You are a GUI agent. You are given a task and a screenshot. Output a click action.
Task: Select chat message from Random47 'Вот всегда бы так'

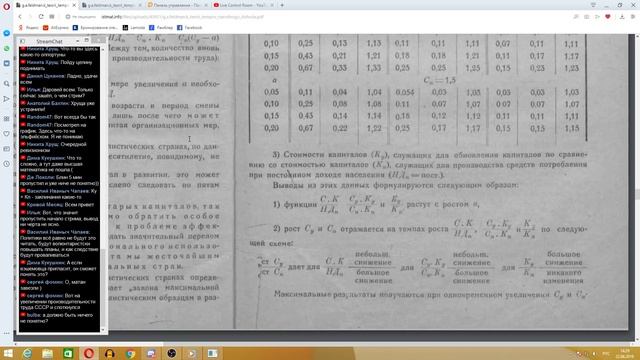(x=58, y=117)
